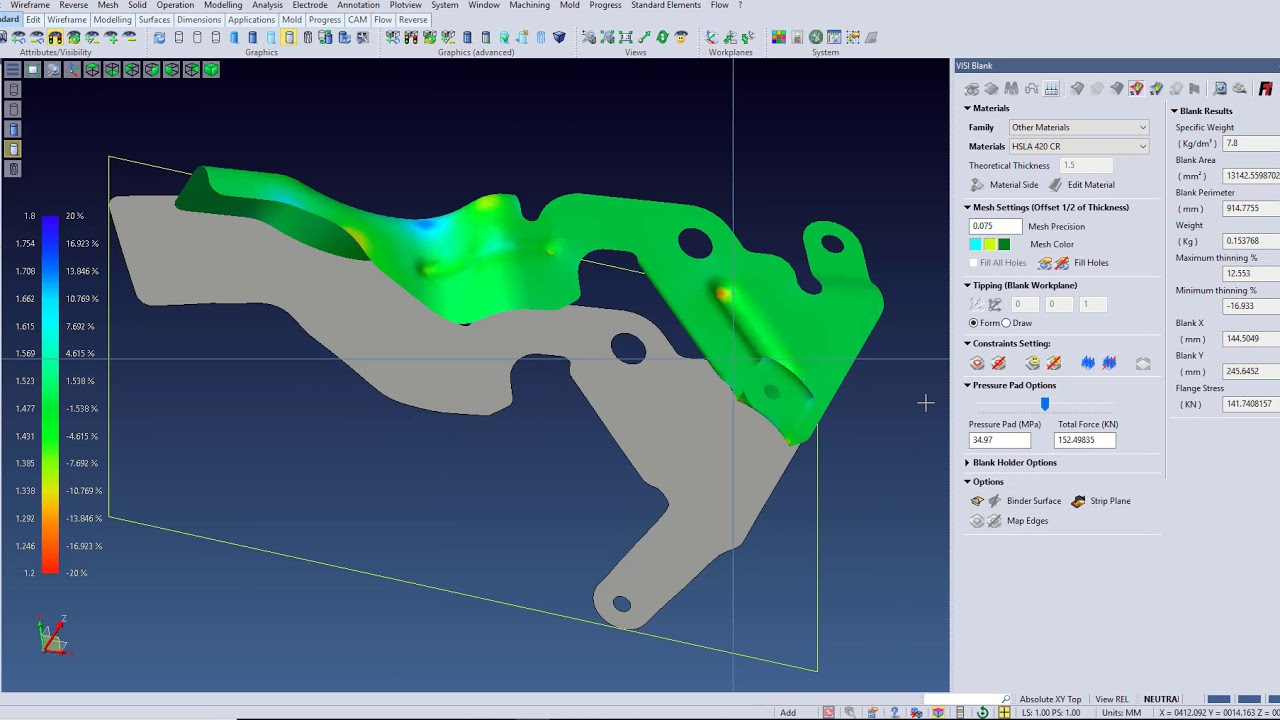Image resolution: width=1280 pixels, height=720 pixels.
Task: Click the Map Edges icon
Action: 977,521
